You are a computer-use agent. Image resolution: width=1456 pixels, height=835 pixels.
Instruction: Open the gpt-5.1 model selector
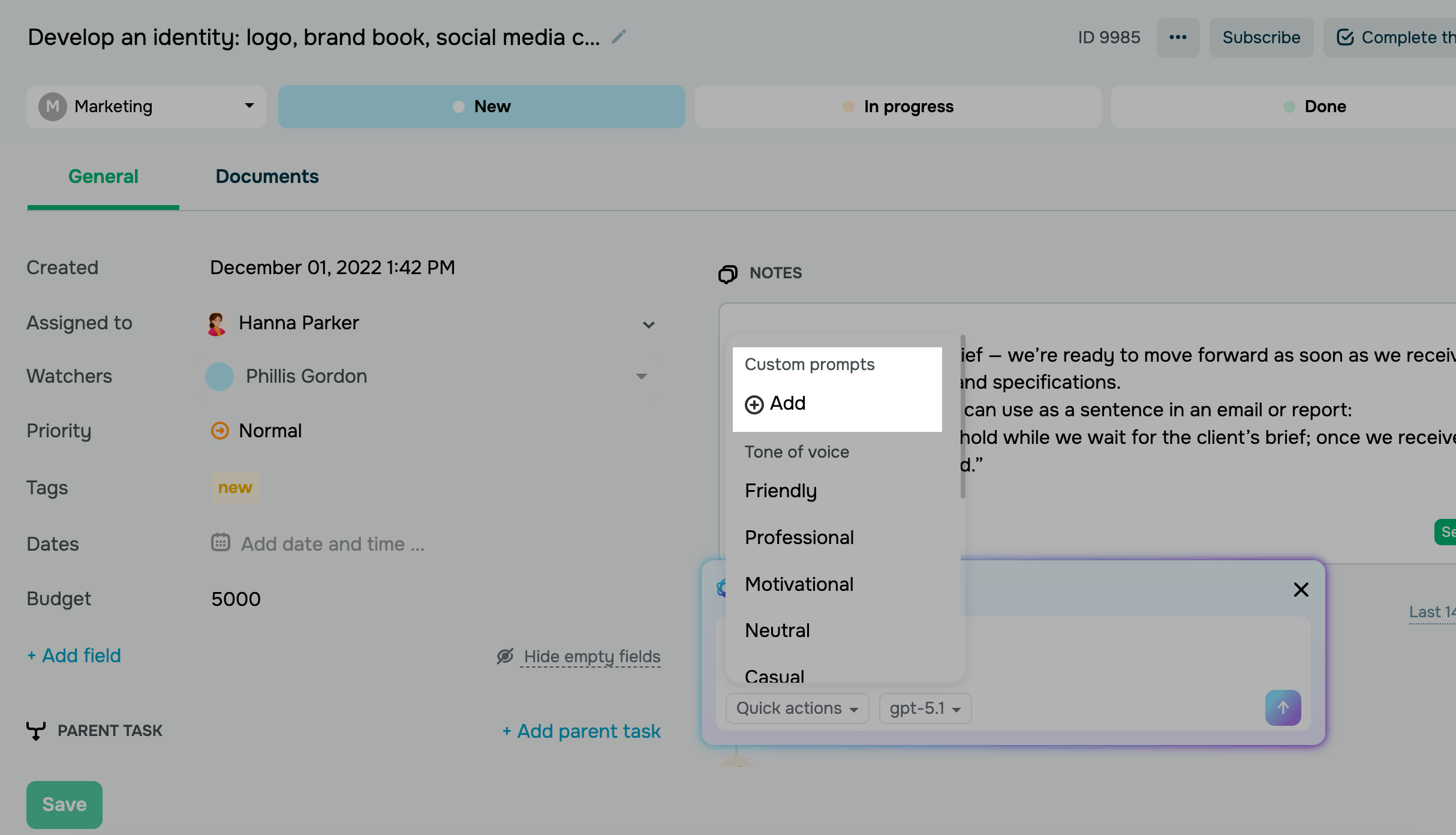click(925, 708)
